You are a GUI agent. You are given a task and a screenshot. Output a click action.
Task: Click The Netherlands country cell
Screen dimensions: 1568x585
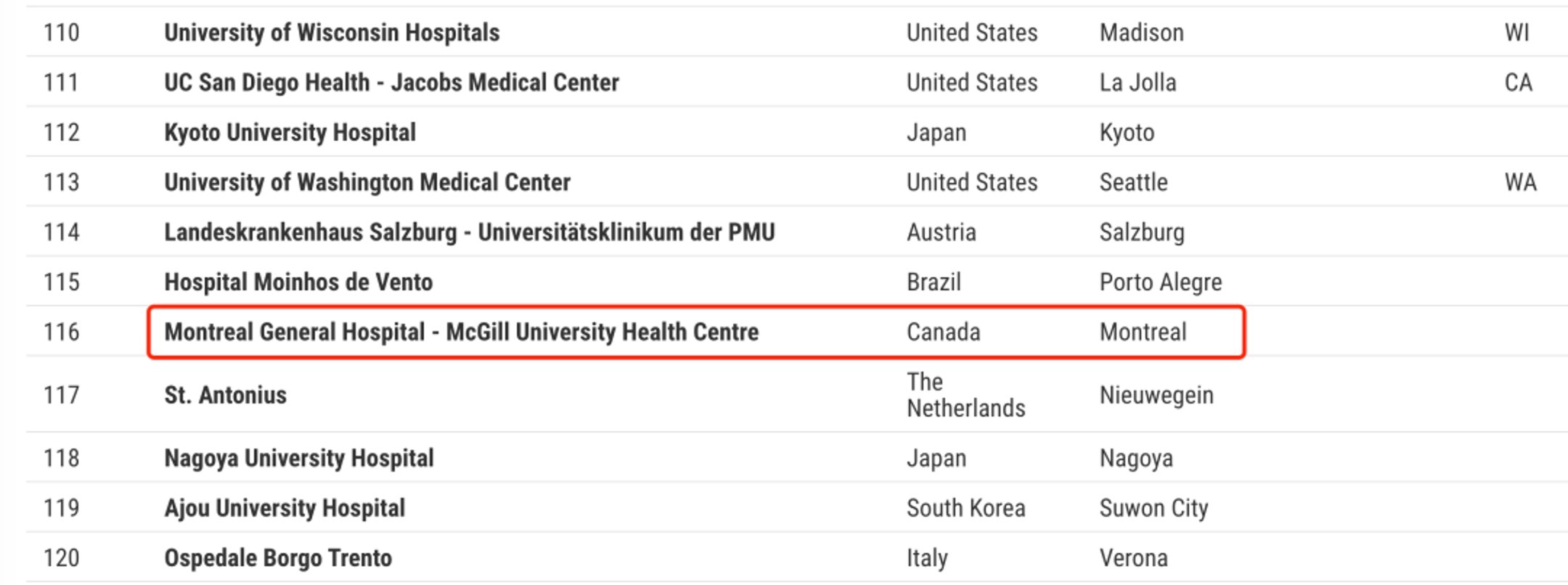(x=966, y=396)
